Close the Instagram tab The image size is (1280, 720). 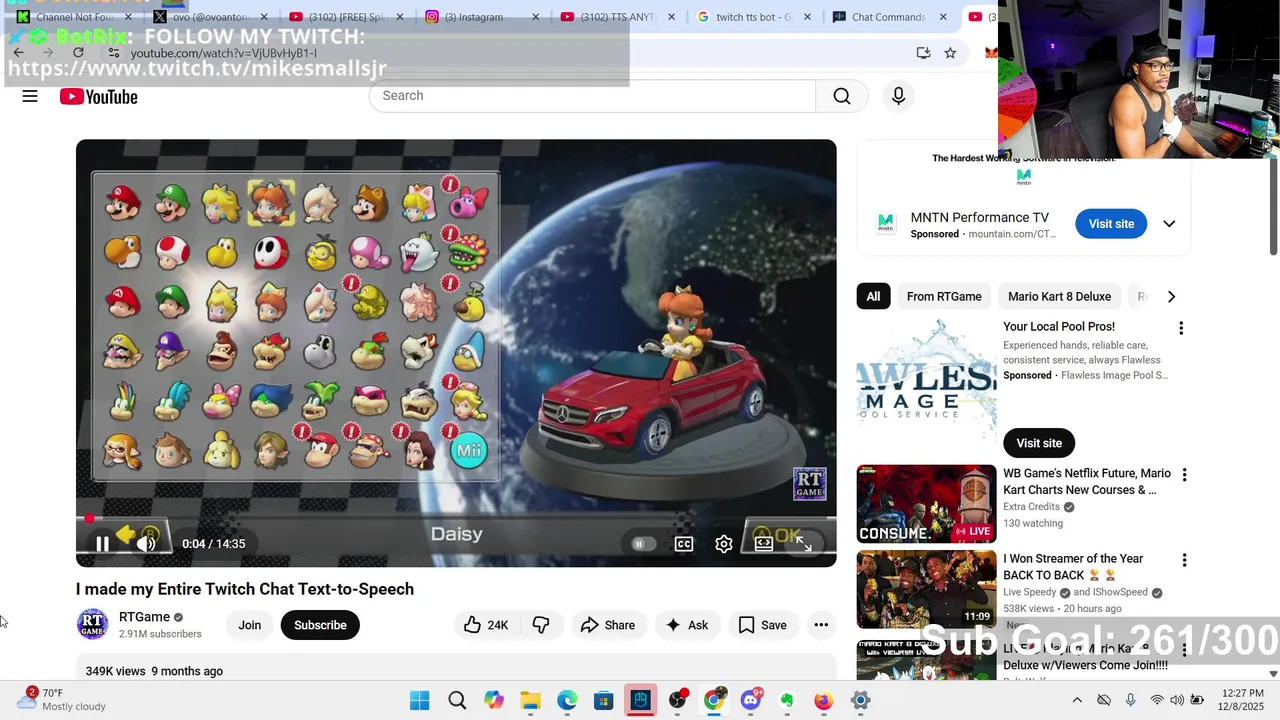coord(535,17)
